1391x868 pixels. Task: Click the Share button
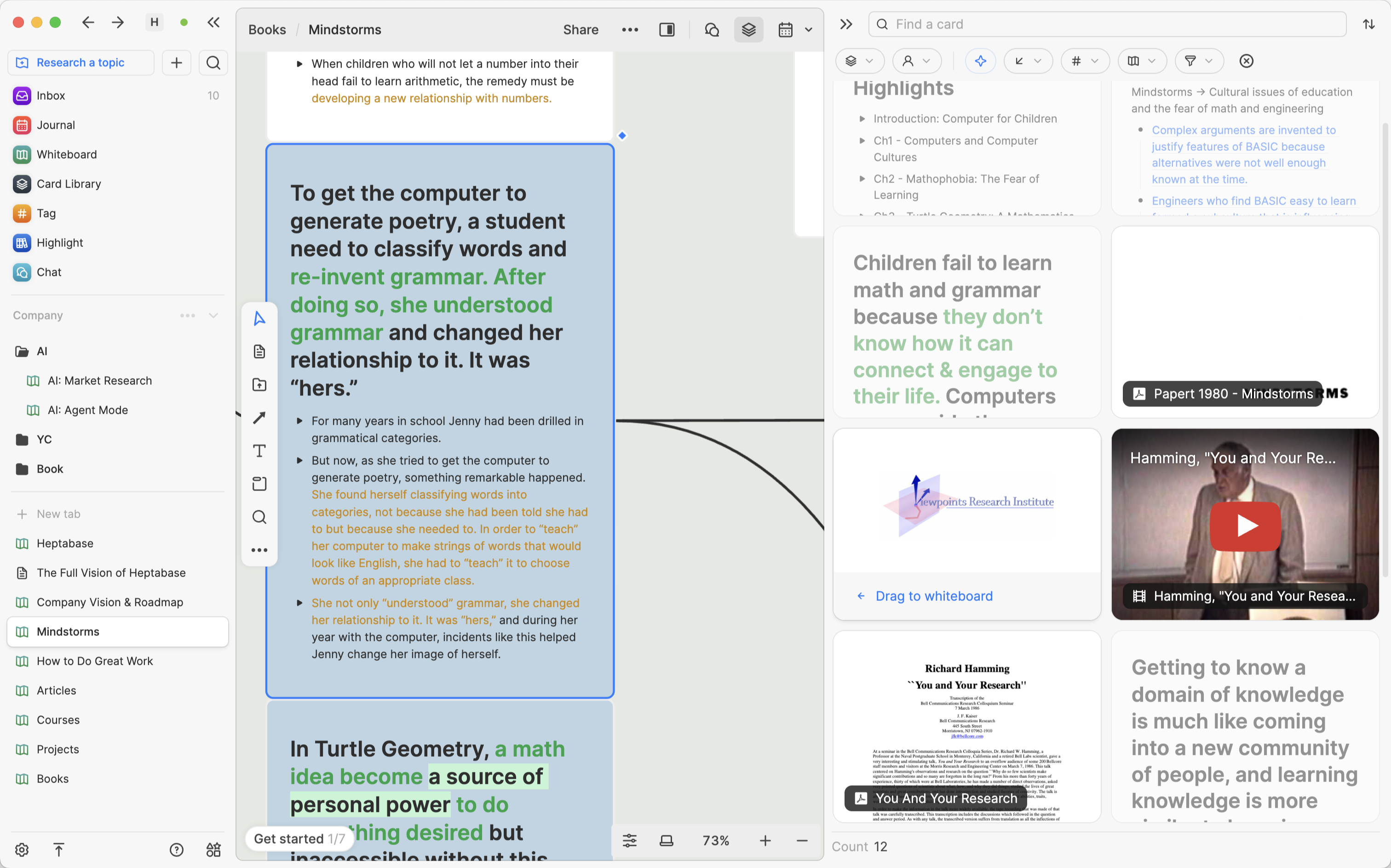click(x=580, y=30)
